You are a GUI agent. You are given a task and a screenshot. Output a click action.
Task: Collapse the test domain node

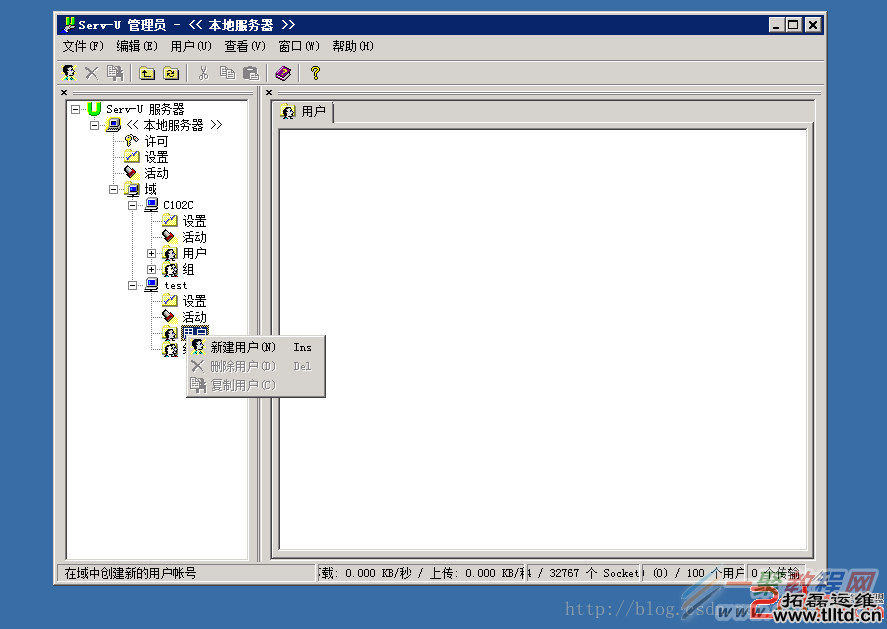click(x=133, y=285)
